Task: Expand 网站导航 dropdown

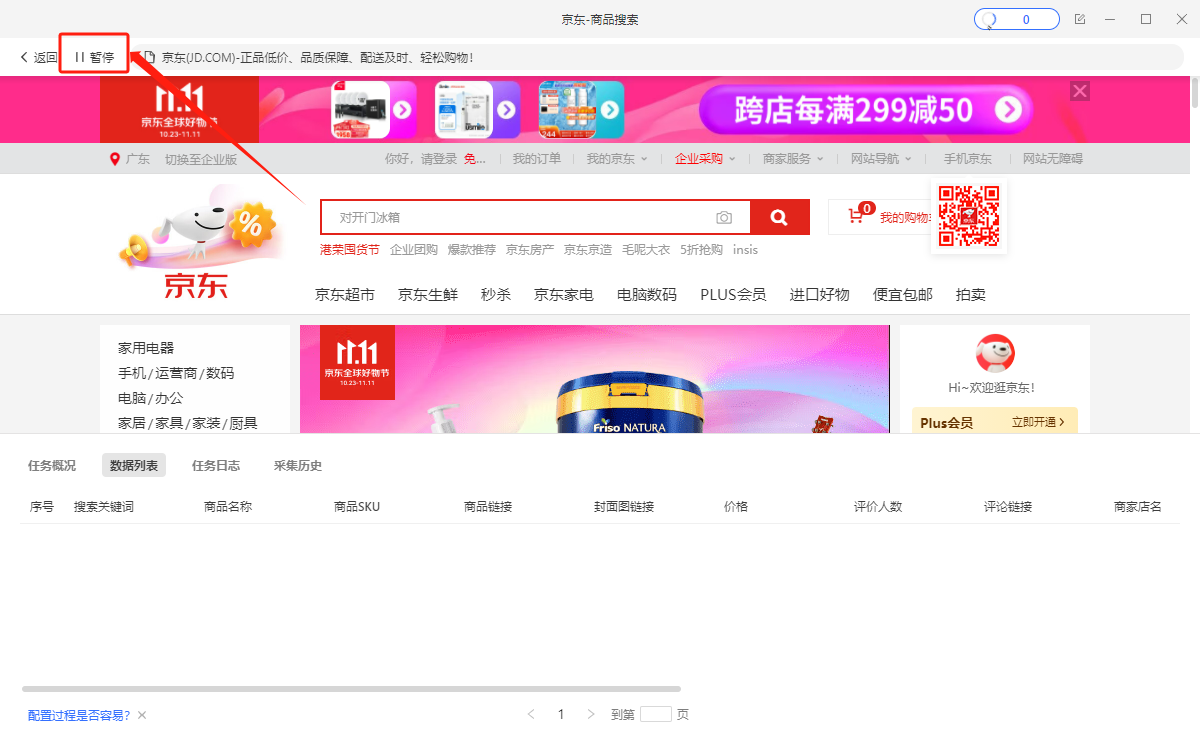Action: coord(881,159)
